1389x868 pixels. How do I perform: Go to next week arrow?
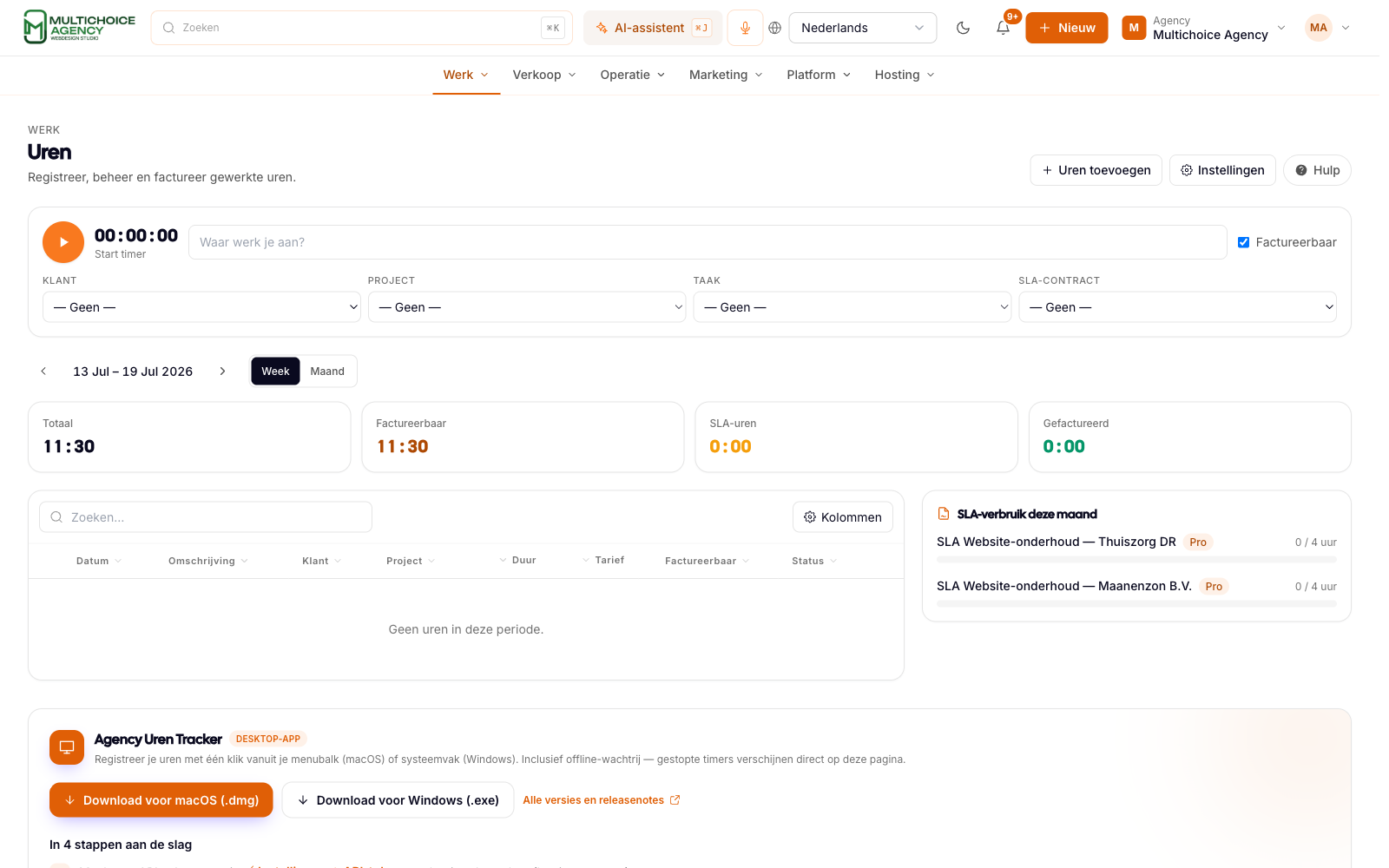[222, 372]
